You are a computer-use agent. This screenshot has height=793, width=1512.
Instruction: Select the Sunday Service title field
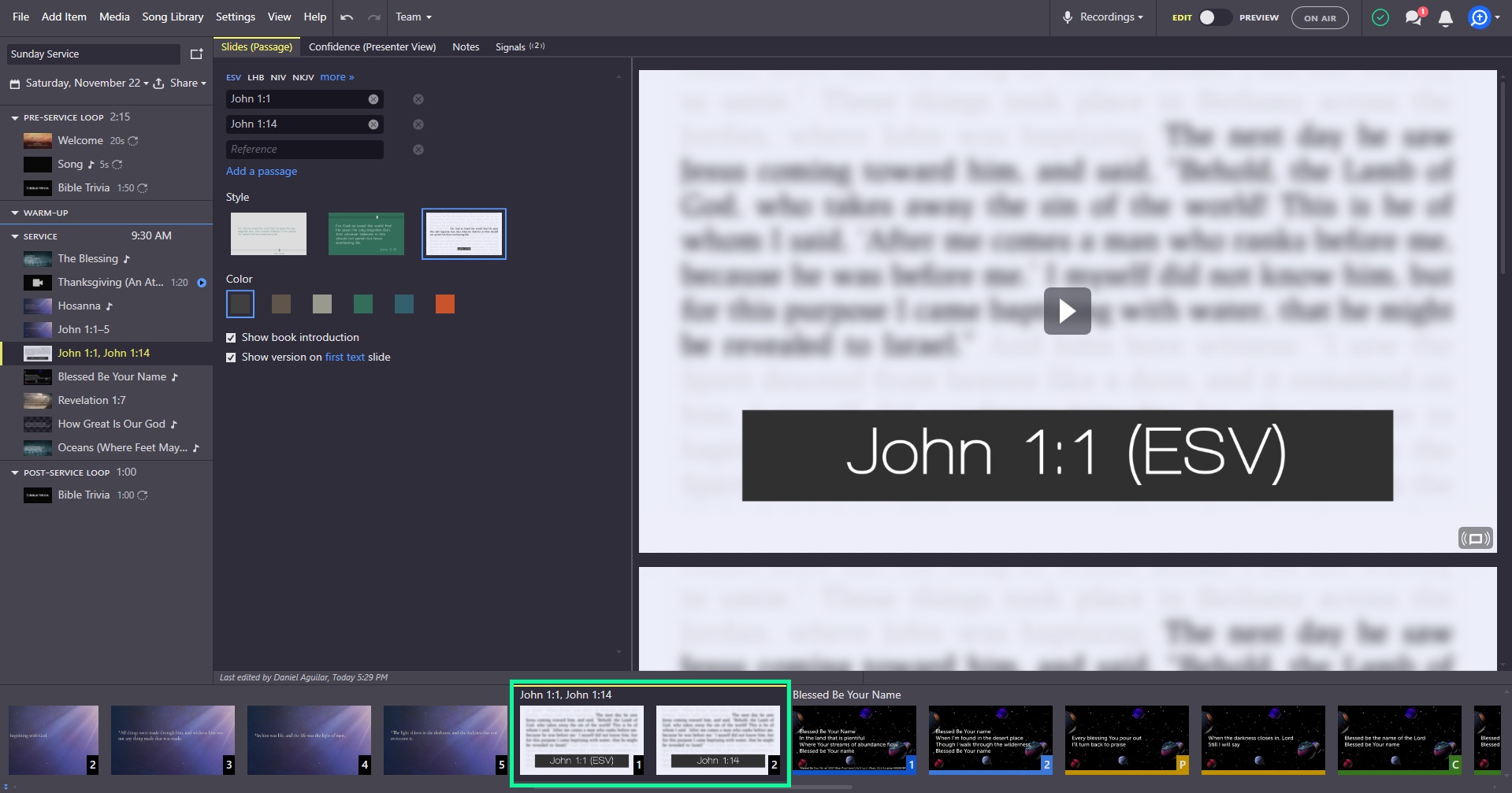pos(94,54)
